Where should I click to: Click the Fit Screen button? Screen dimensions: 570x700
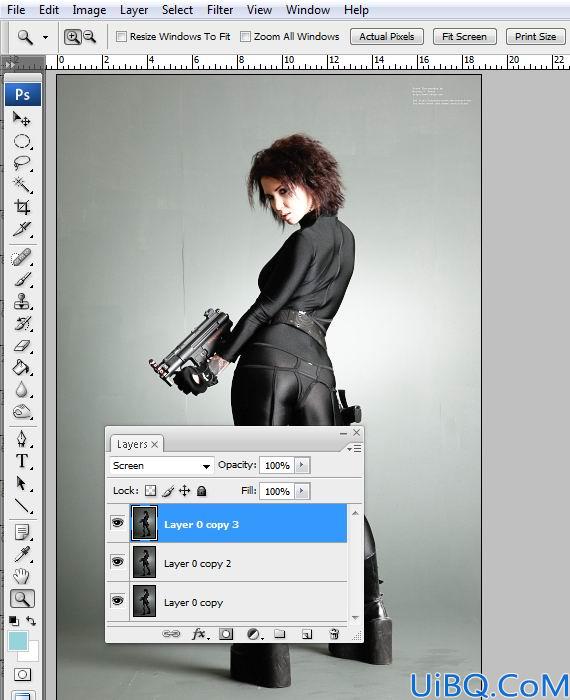465,37
